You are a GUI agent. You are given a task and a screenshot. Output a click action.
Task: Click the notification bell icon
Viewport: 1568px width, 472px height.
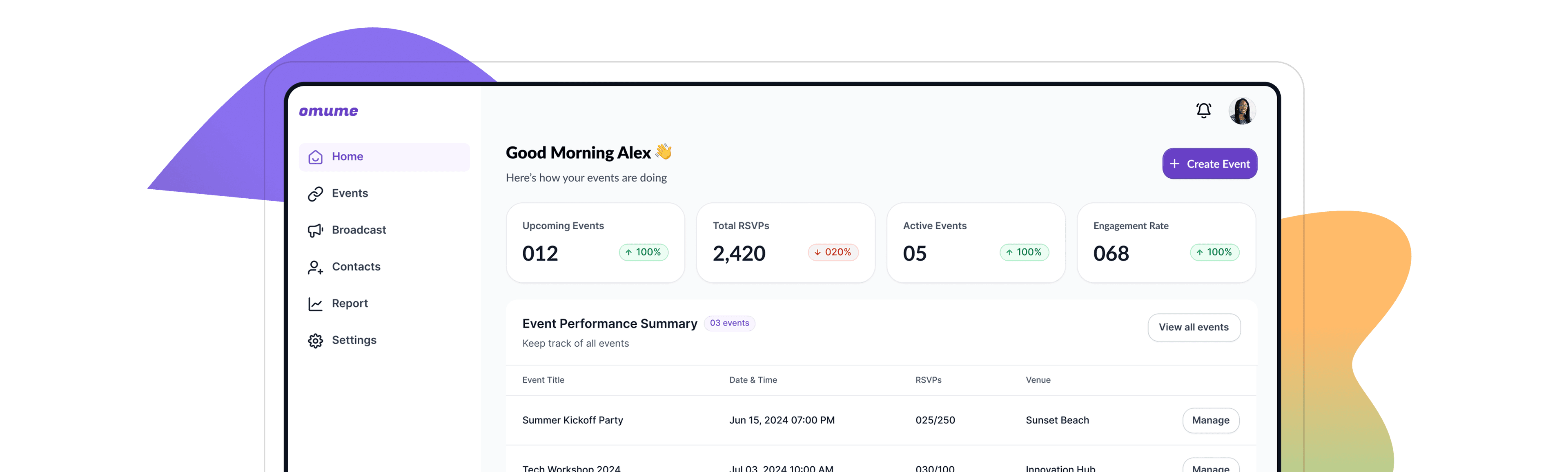[x=1203, y=111]
